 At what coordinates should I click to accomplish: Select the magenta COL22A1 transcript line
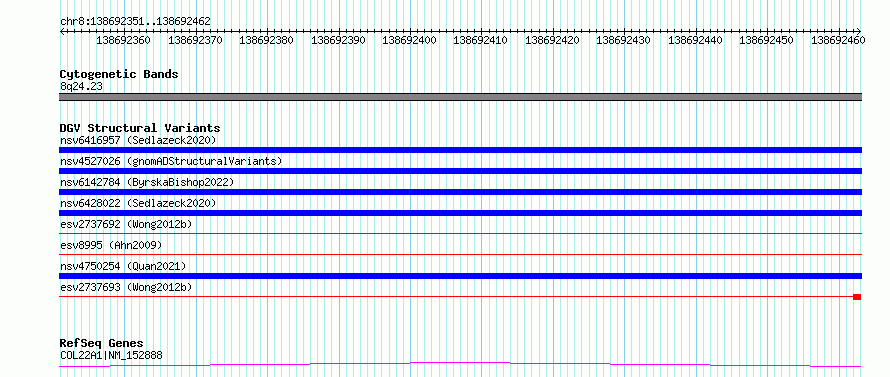(x=460, y=364)
